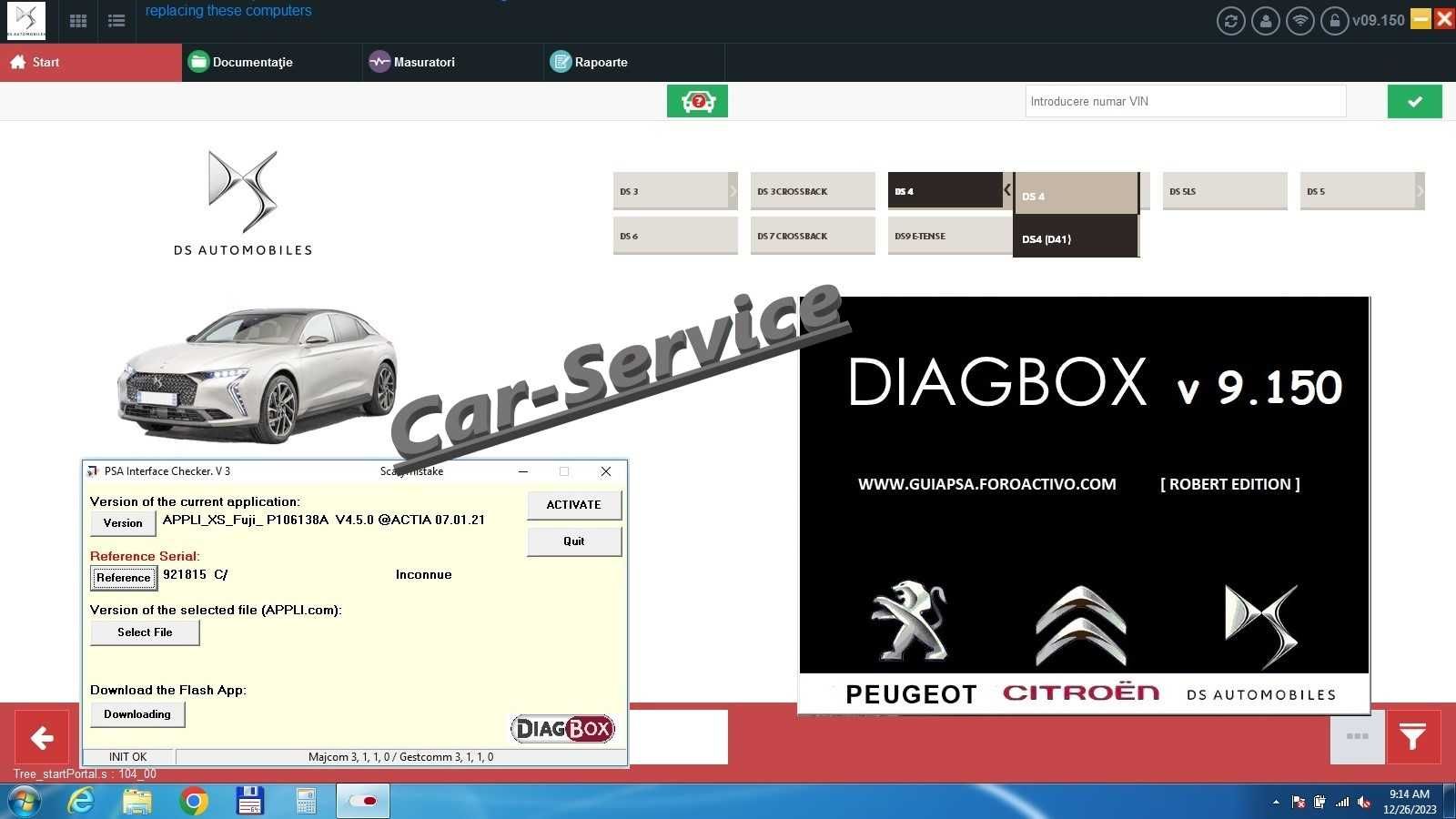Click the Wi-Fi connection status icon

click(x=1300, y=21)
